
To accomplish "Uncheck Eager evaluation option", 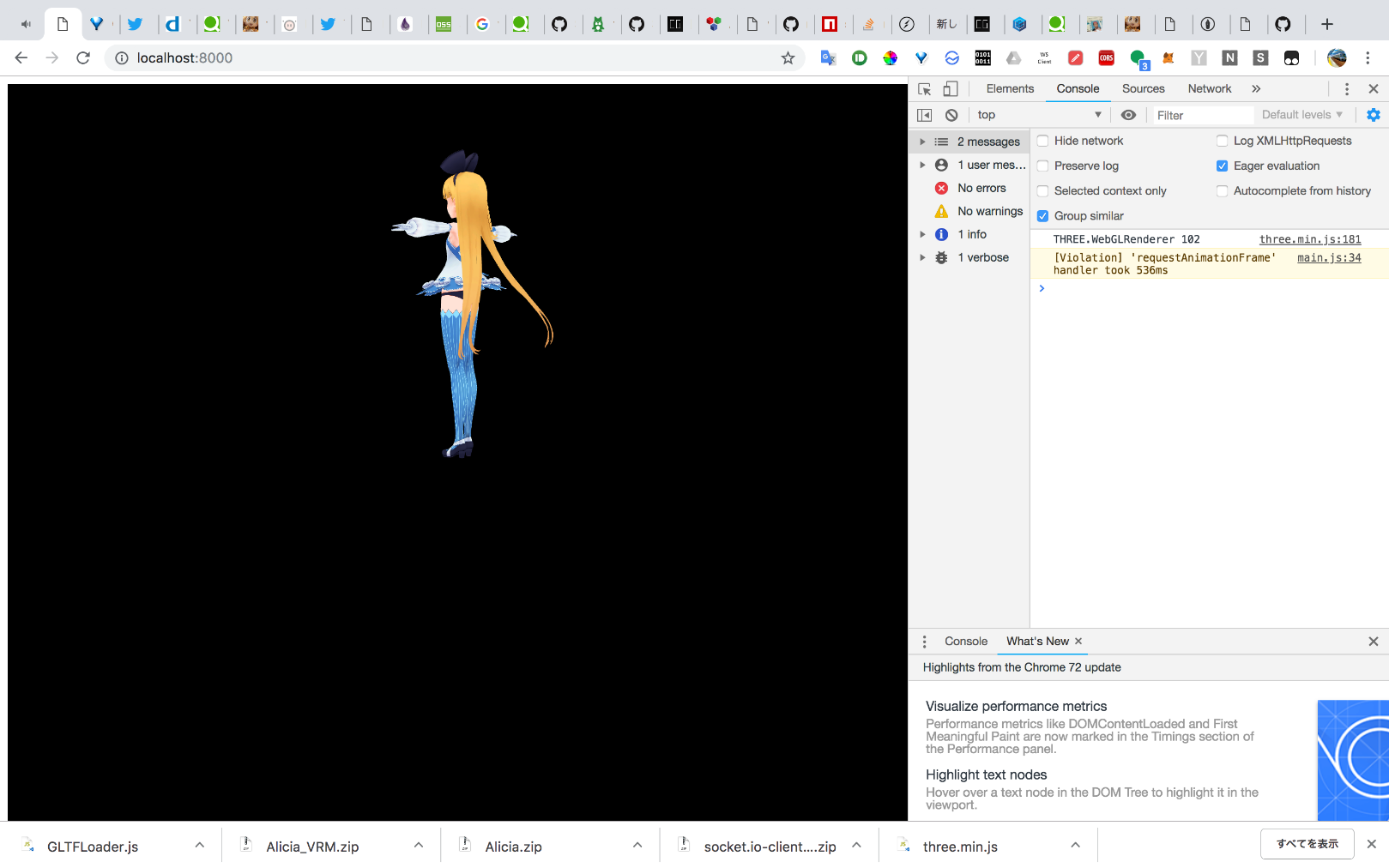I will (1222, 166).
